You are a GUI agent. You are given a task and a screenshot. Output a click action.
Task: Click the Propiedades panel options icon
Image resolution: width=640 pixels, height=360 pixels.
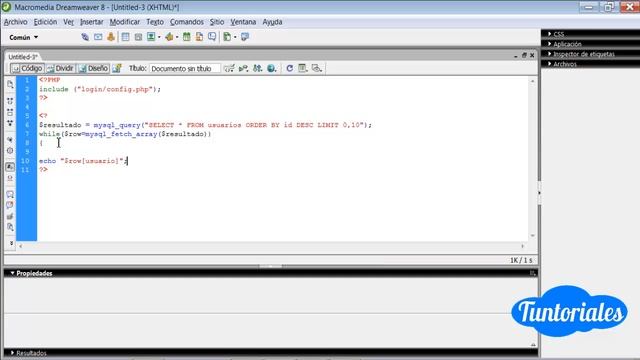pos(532,273)
